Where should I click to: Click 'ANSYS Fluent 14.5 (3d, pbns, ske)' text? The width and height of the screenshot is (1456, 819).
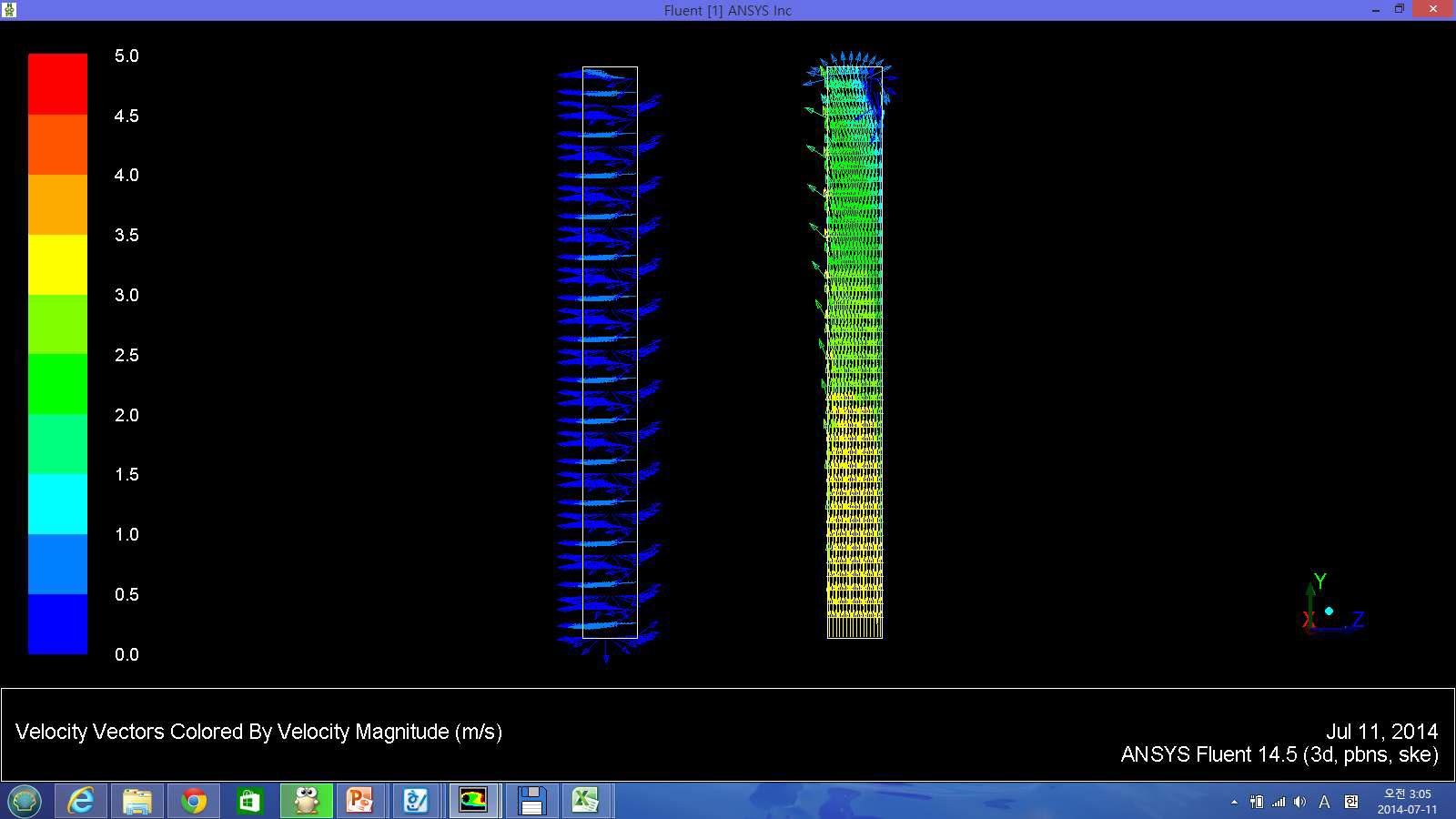1279,755
